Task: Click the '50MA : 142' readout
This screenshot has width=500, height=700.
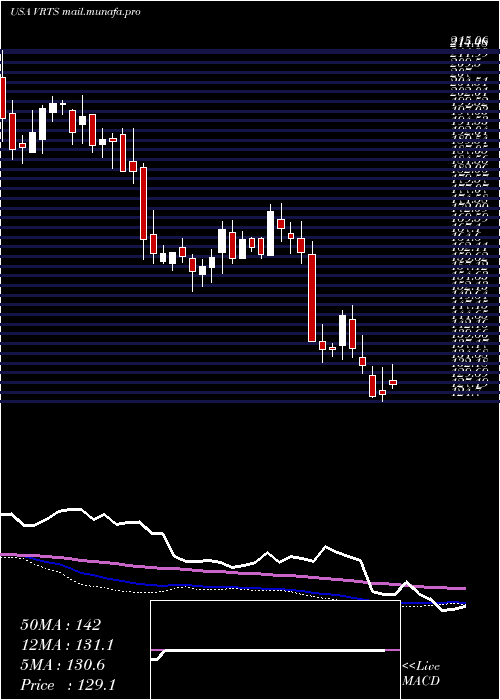Action: (x=60, y=625)
